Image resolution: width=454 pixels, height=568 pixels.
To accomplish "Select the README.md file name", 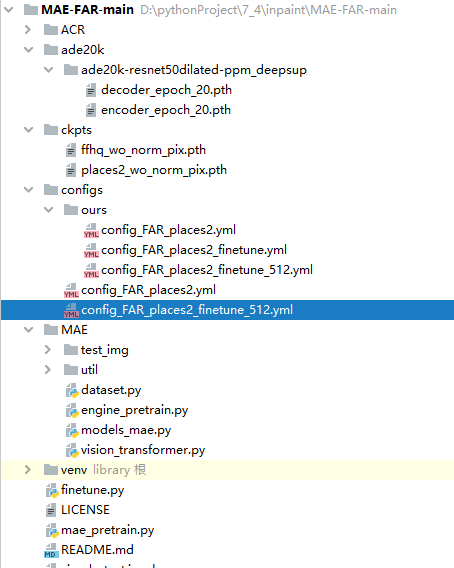I will click(x=97, y=550).
